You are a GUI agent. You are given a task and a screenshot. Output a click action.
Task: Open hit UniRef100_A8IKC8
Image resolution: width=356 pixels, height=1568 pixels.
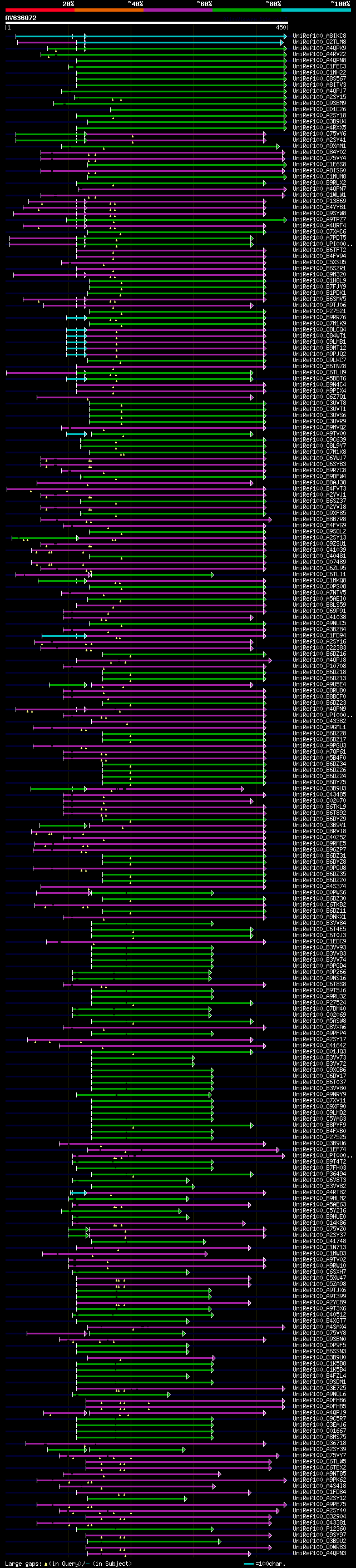(x=319, y=36)
